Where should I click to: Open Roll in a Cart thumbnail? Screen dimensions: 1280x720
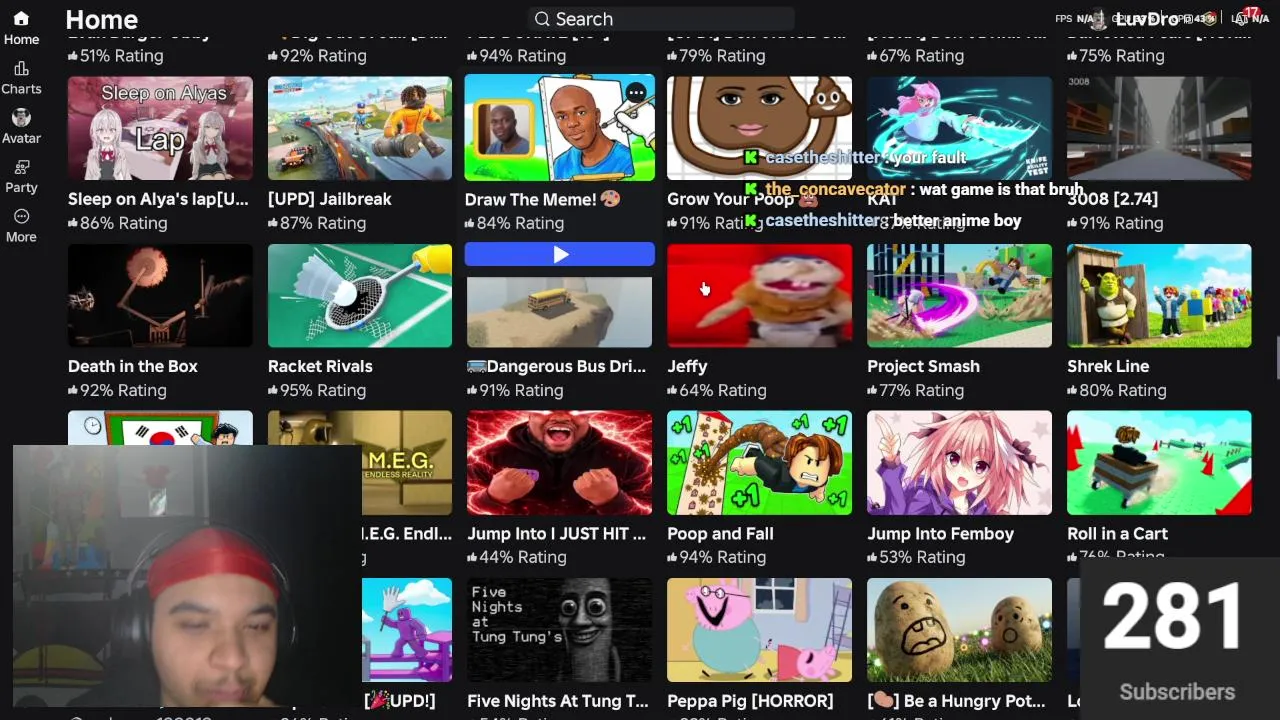[1159, 463]
